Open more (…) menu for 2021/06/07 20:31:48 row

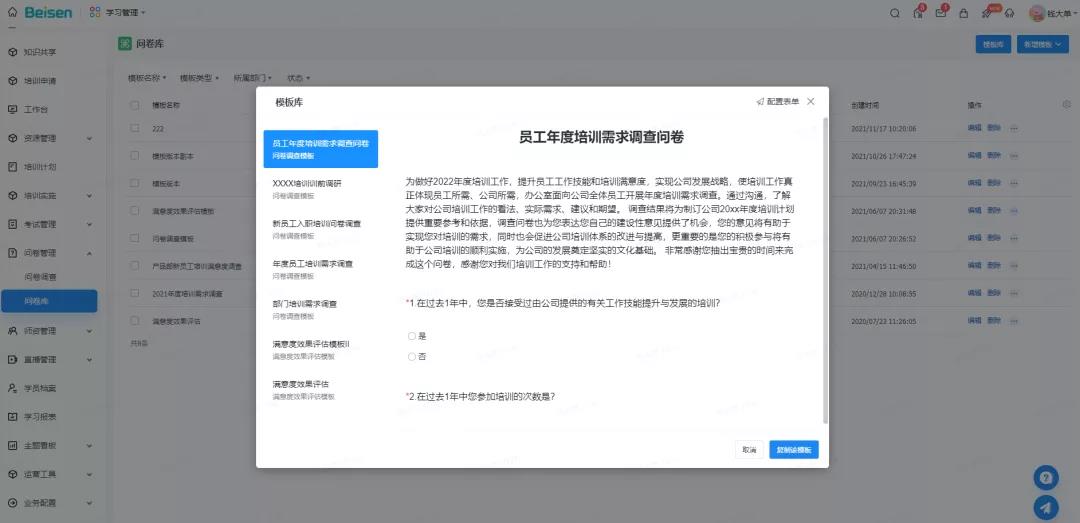click(1014, 211)
